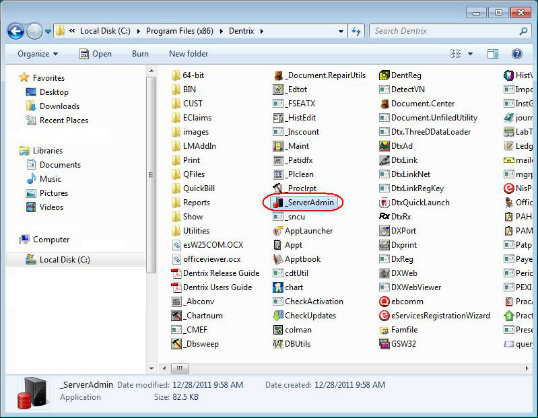
Task: Select the _HistEdit application icon
Action: (278, 118)
